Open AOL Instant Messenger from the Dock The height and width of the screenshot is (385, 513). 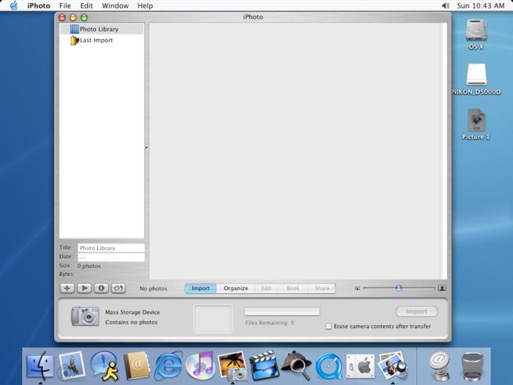(x=105, y=366)
